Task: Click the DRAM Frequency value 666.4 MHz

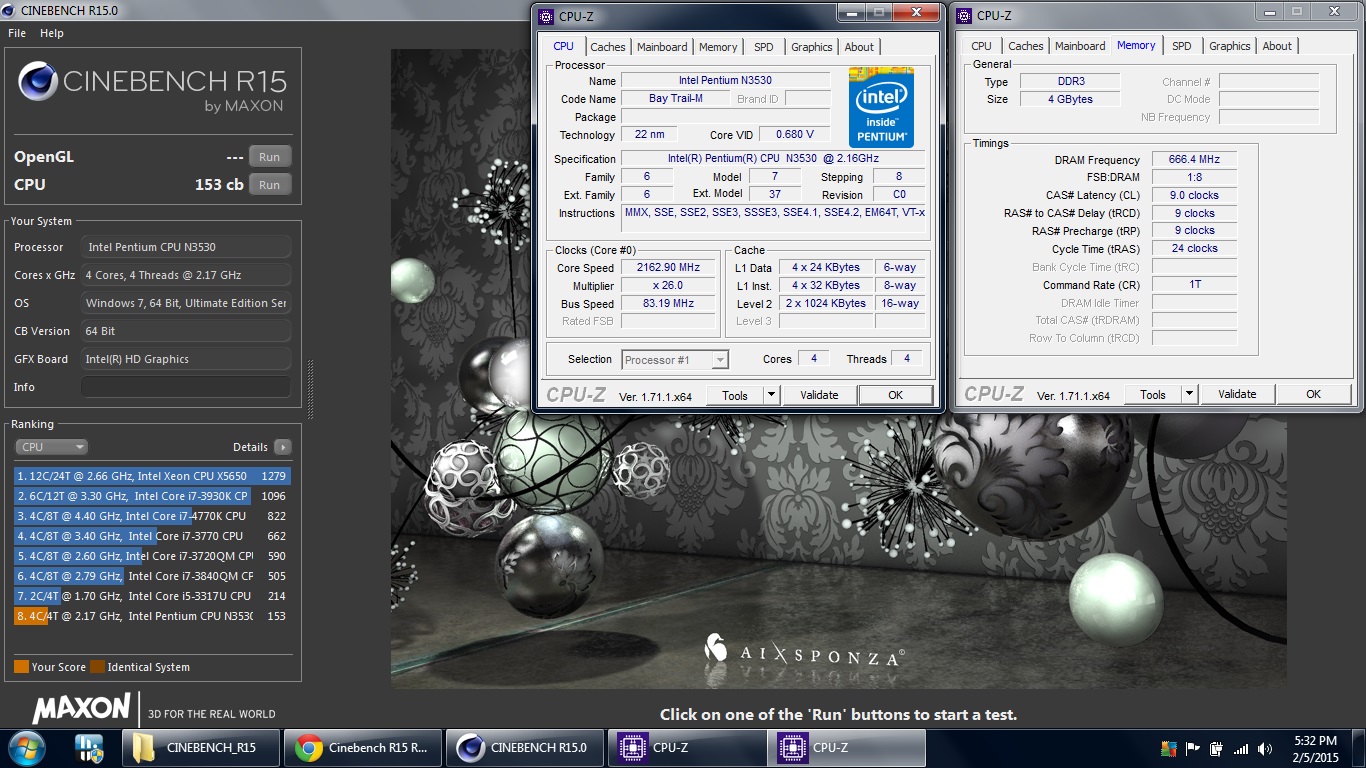Action: [1194, 160]
